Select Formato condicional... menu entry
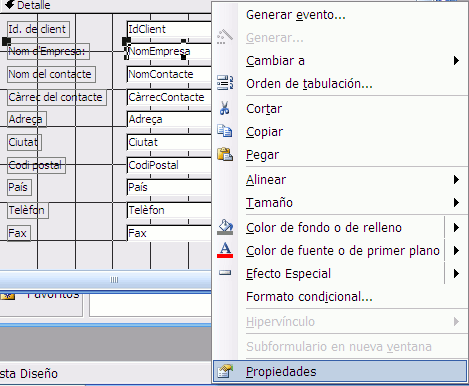The image size is (469, 386). [x=309, y=296]
